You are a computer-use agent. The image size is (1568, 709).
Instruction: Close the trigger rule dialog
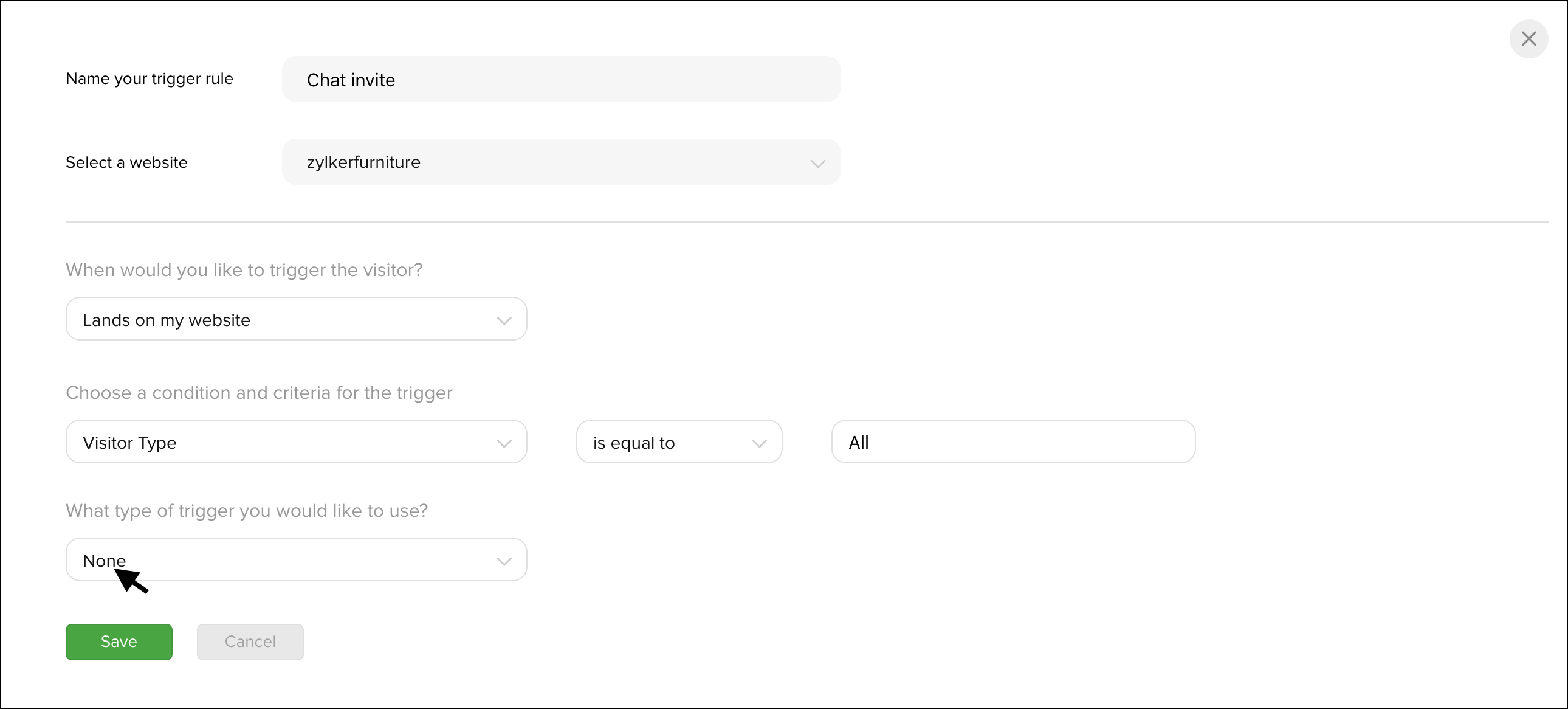pos(1528,39)
